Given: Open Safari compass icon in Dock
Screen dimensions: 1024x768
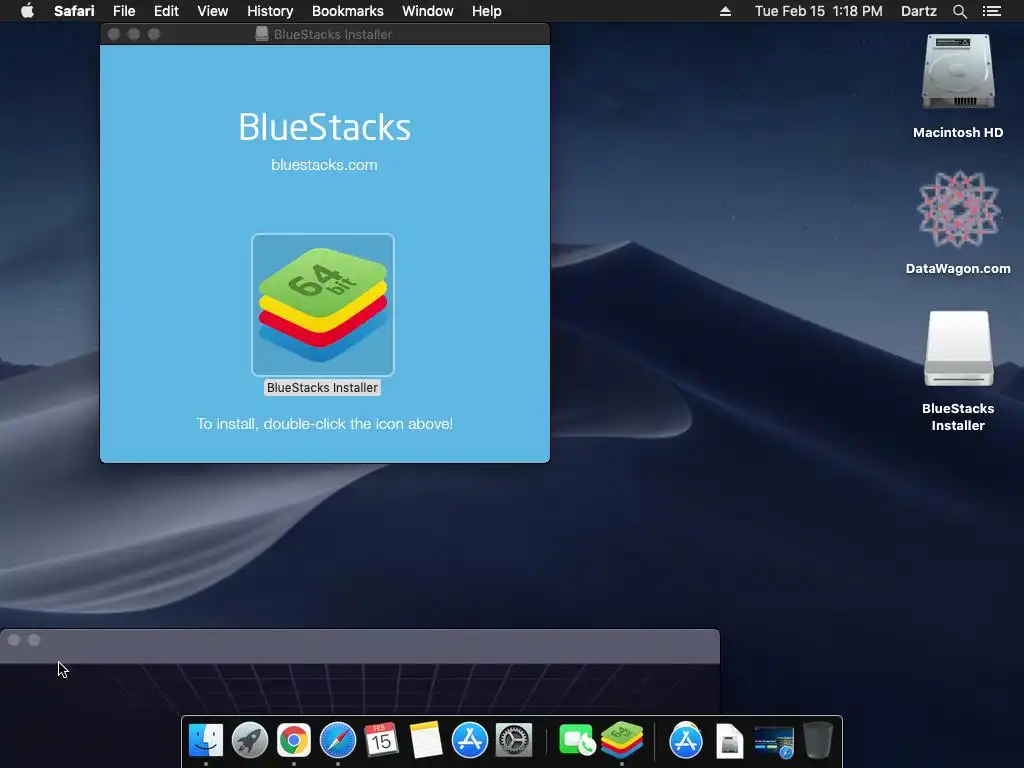Looking at the screenshot, I should click(x=338, y=741).
